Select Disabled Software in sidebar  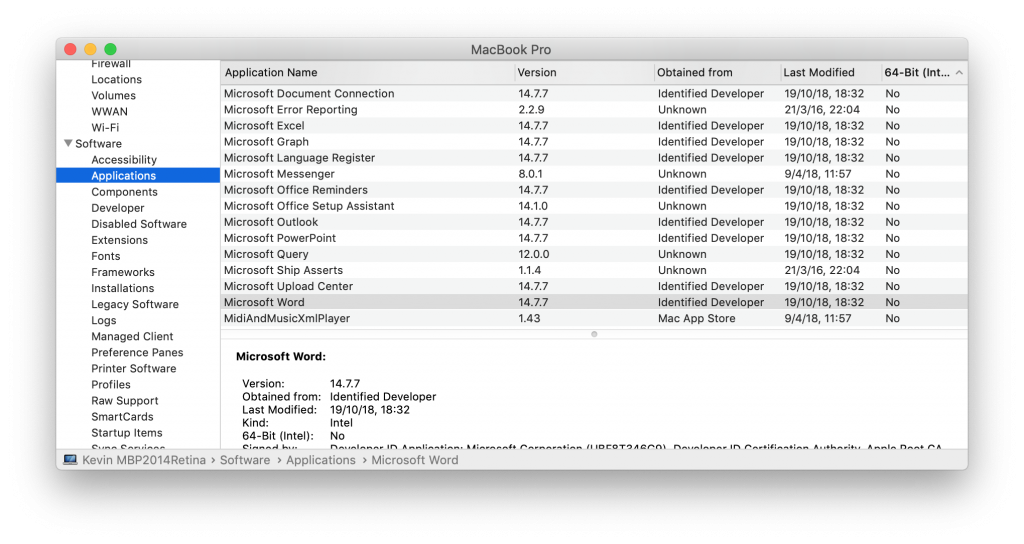pos(139,224)
